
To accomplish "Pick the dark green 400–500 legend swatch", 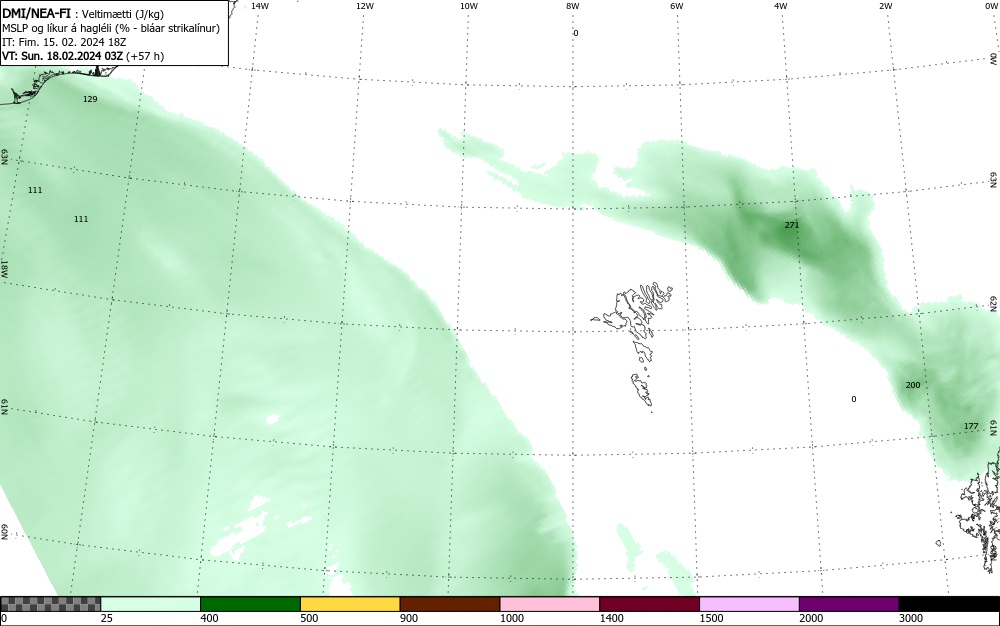I will (250, 604).
